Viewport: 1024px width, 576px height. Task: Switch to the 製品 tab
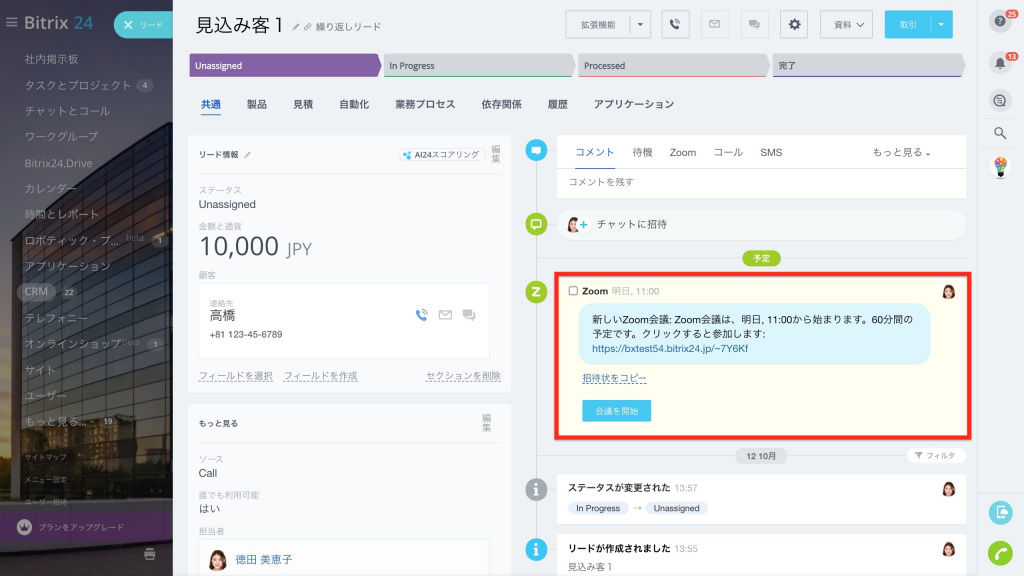click(257, 104)
